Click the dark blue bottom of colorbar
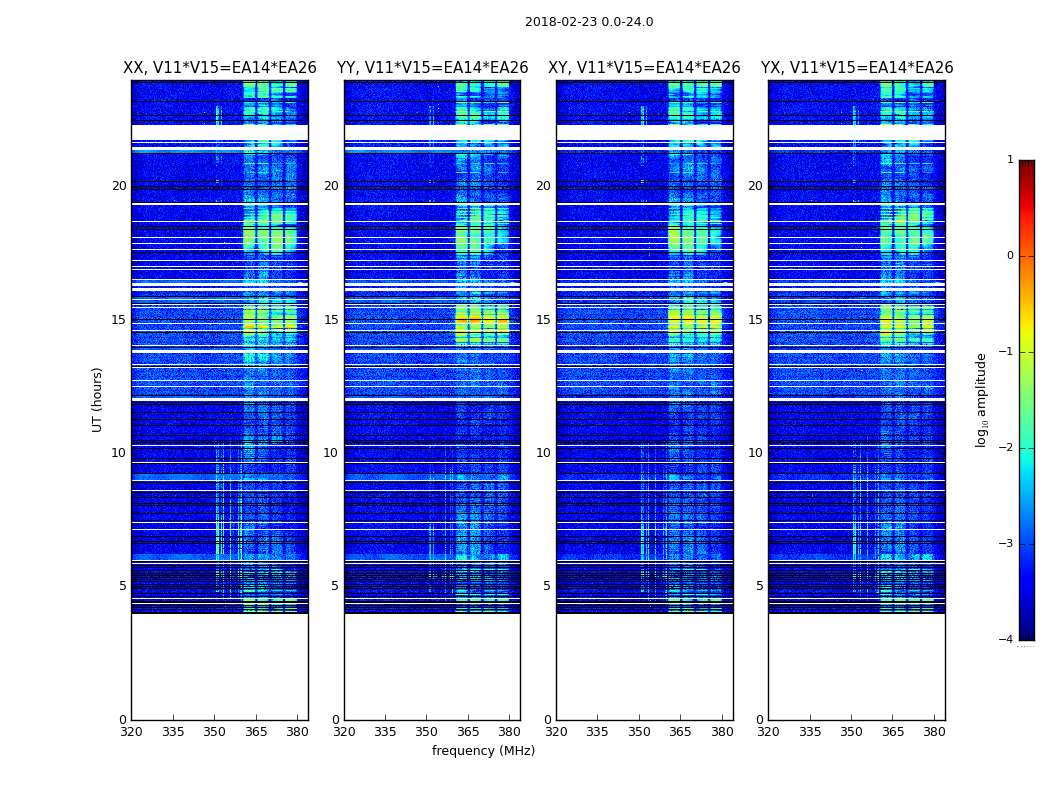The image size is (1050, 800). [1027, 629]
